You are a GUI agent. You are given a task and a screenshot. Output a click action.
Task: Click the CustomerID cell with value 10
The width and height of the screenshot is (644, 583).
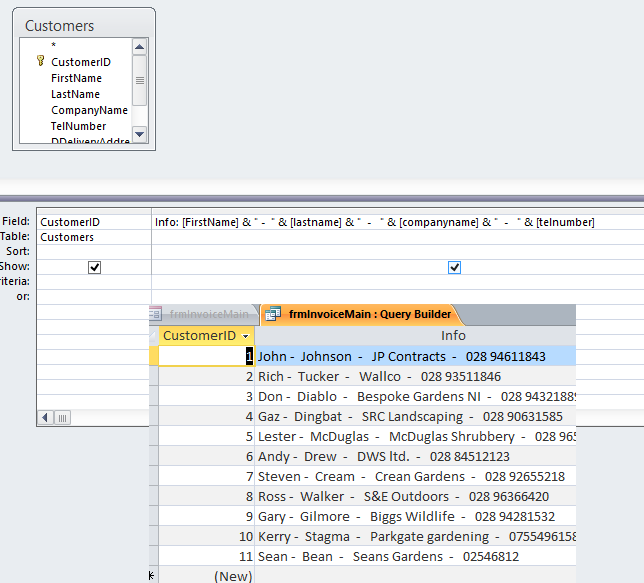207,537
